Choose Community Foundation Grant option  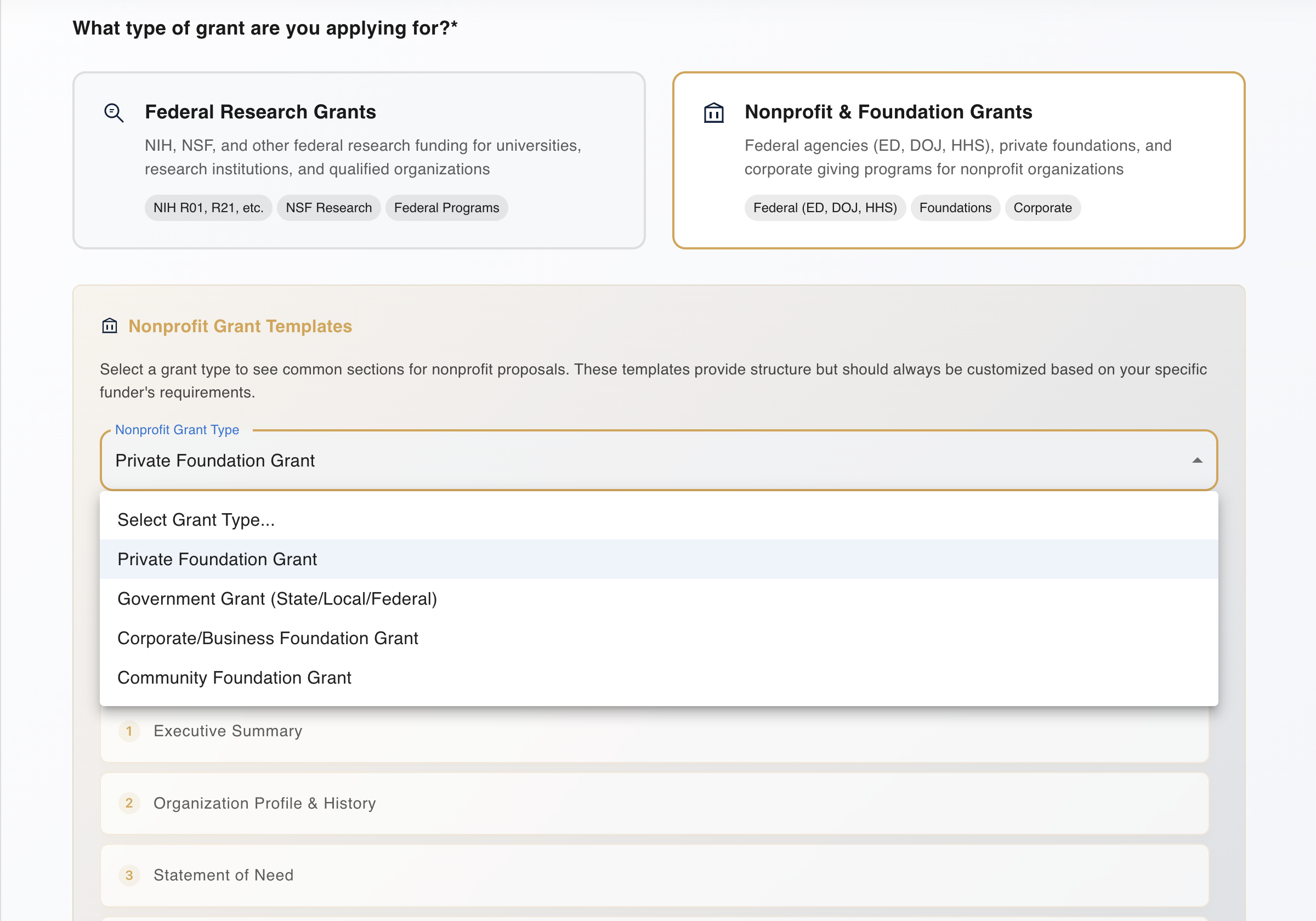[659, 678]
